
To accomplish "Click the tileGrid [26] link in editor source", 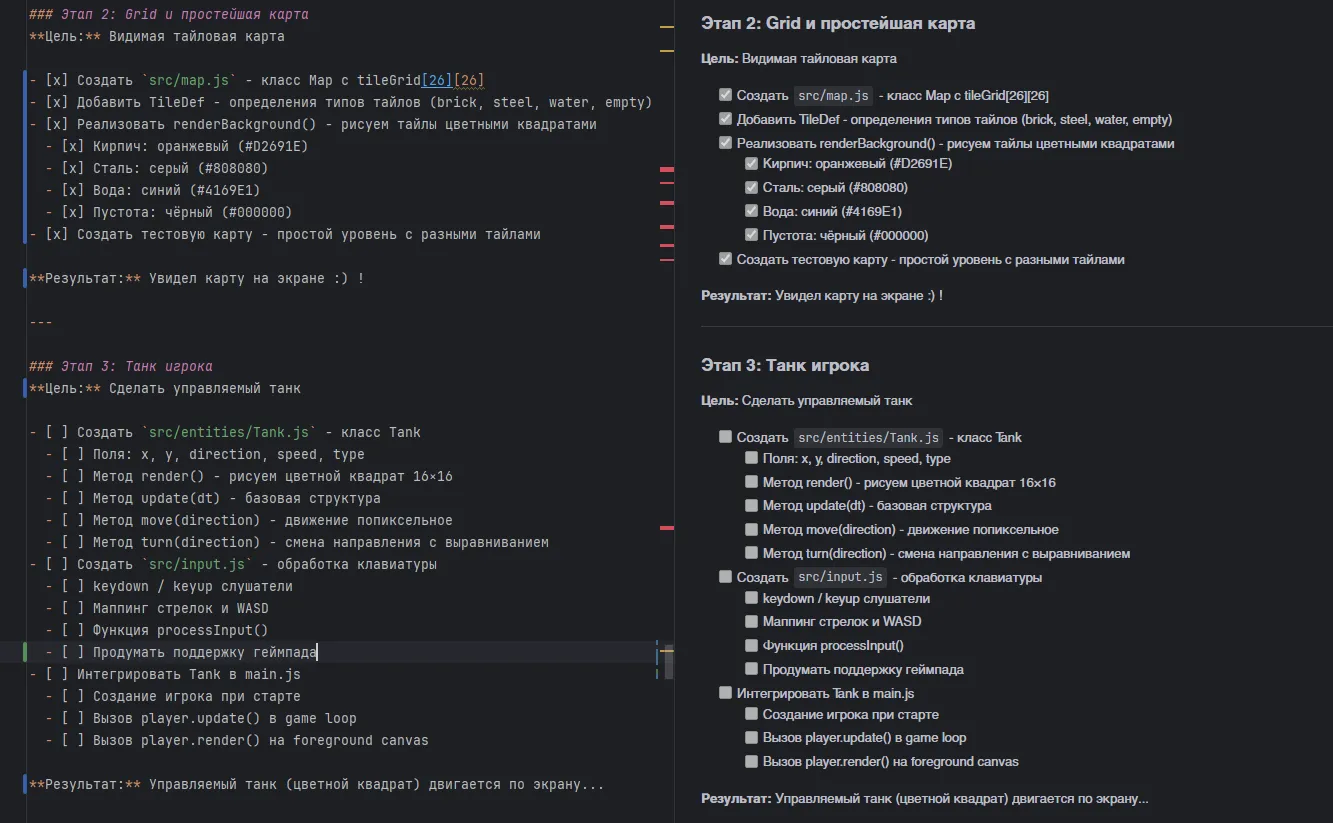I will (437, 80).
